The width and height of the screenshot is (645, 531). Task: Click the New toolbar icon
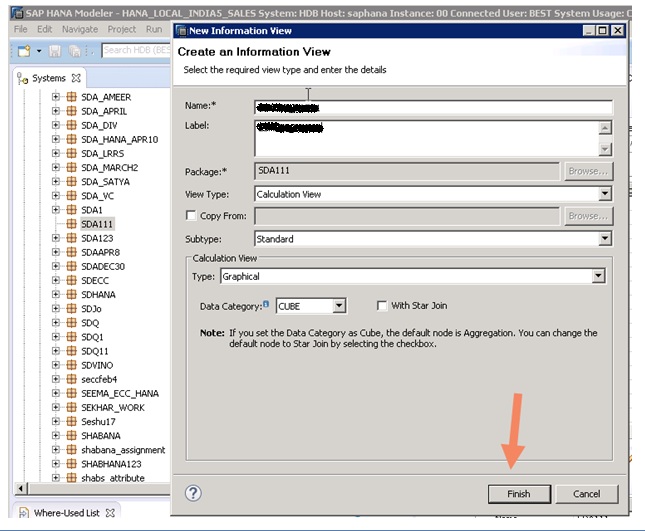pos(24,51)
